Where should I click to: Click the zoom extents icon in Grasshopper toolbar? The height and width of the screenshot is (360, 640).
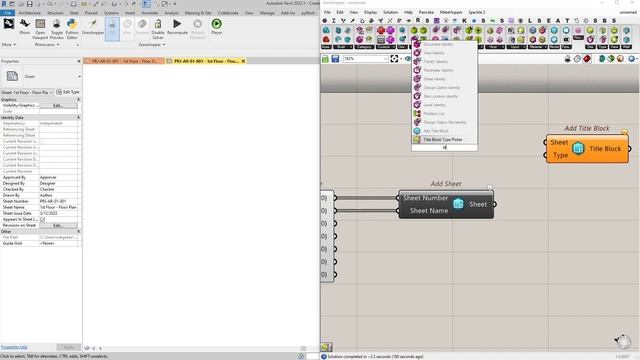(x=394, y=59)
